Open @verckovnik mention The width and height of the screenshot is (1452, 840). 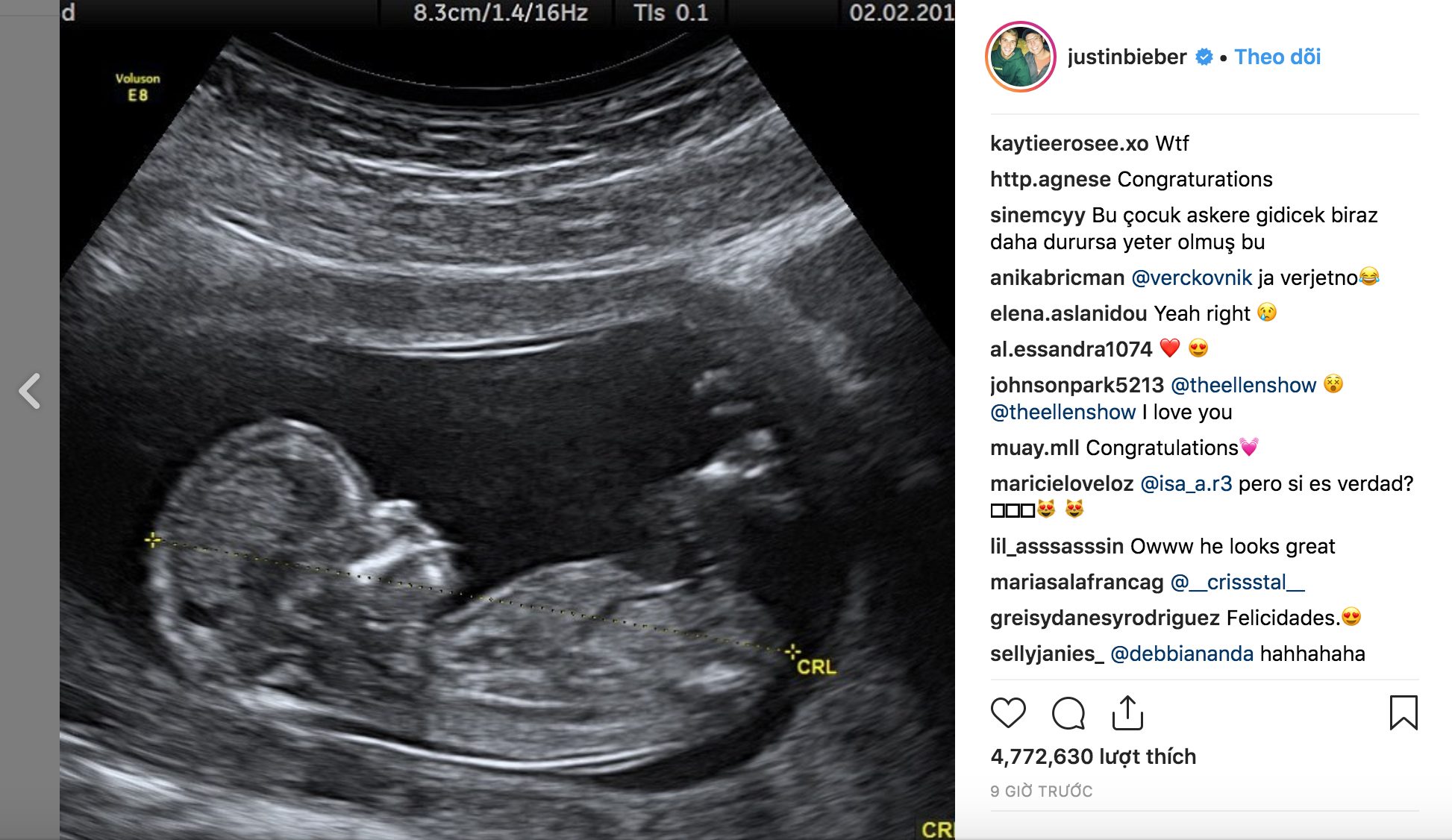[1192, 278]
